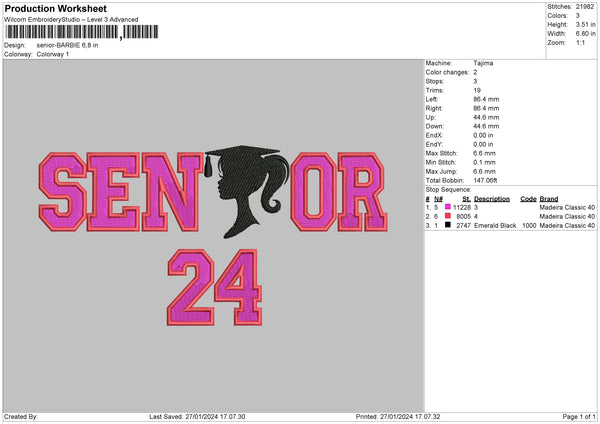
Task: Click the Max Stitch value 6.6 mm
Action: pyautogui.click(x=484, y=153)
